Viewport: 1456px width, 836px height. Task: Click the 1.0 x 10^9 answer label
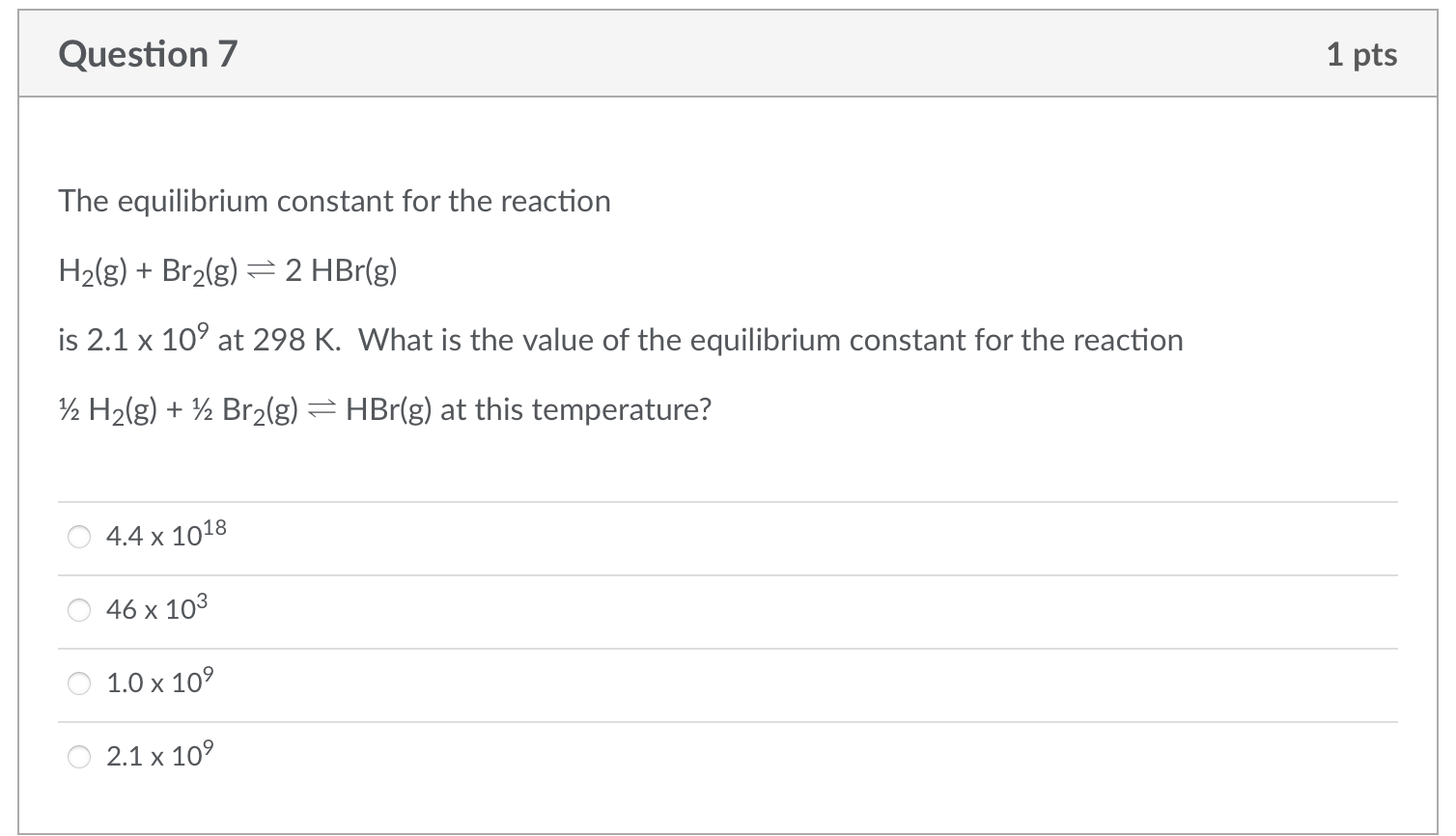160,682
